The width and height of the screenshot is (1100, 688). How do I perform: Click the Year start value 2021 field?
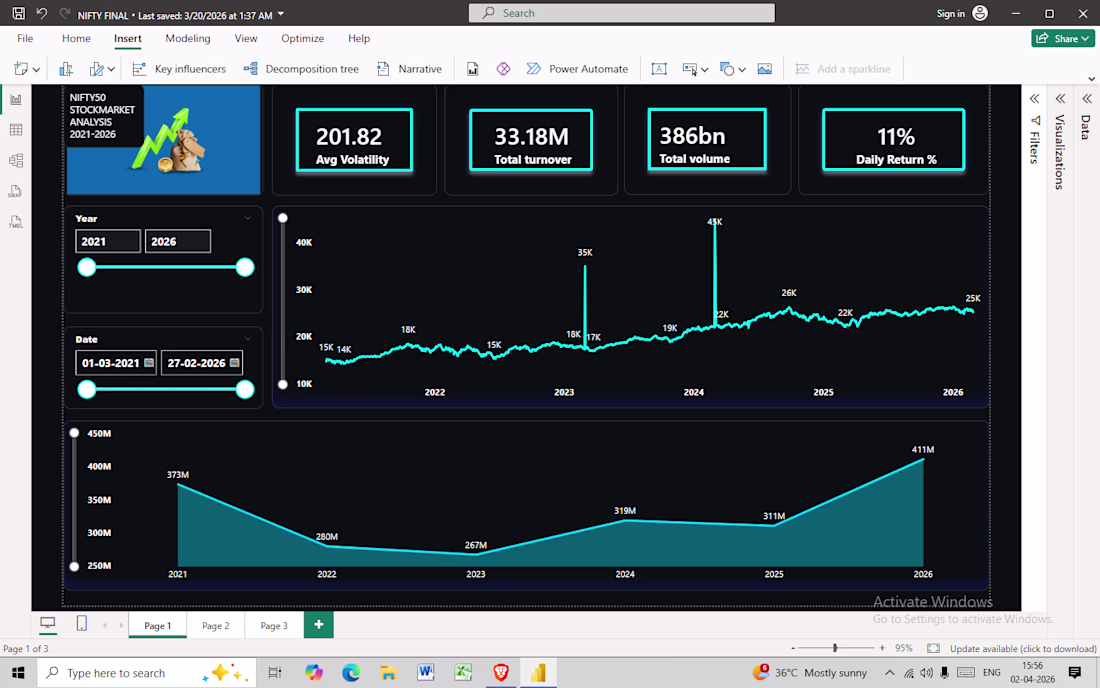tap(108, 241)
